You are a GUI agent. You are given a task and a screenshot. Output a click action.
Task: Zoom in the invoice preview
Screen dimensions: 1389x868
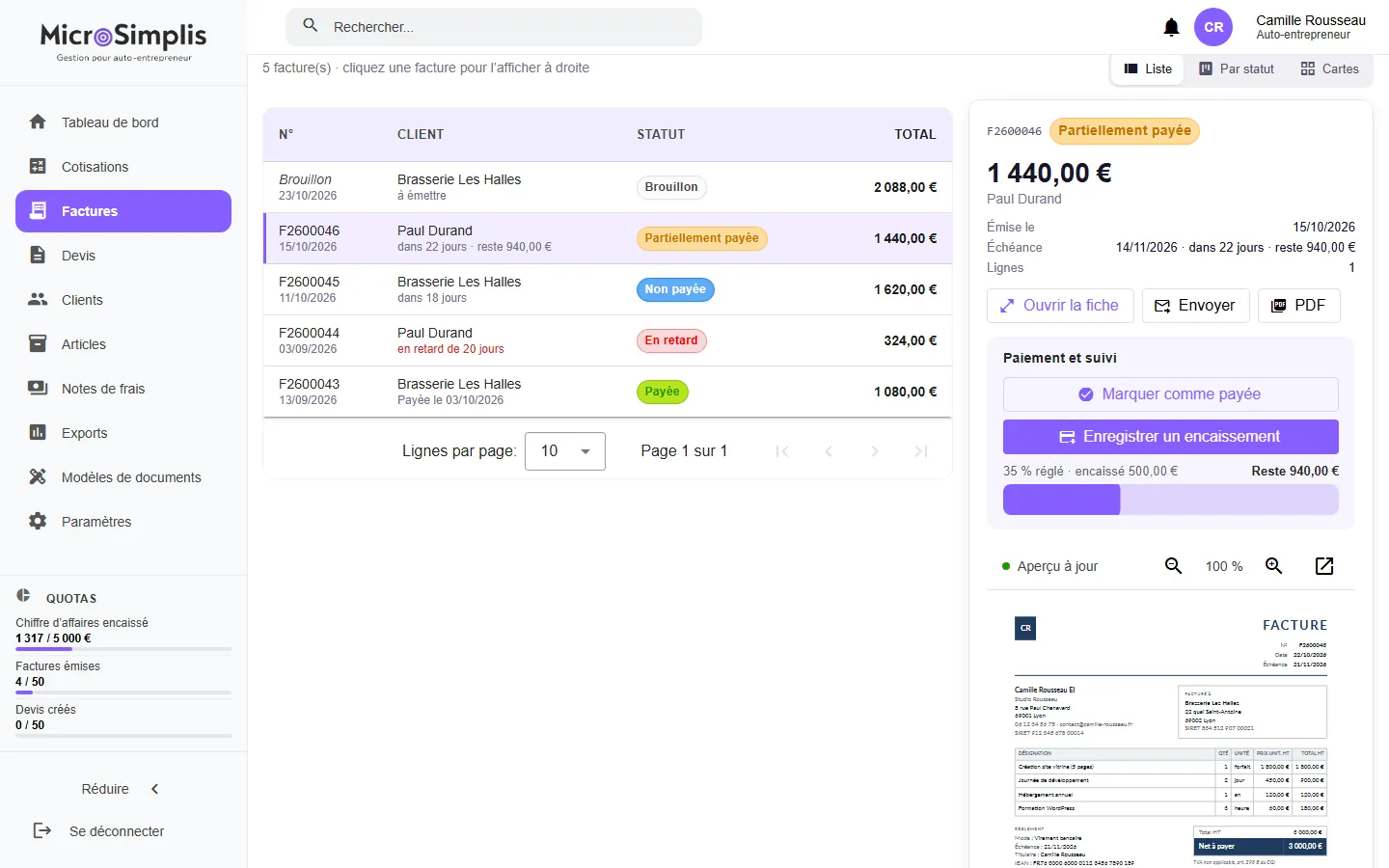coord(1274,566)
